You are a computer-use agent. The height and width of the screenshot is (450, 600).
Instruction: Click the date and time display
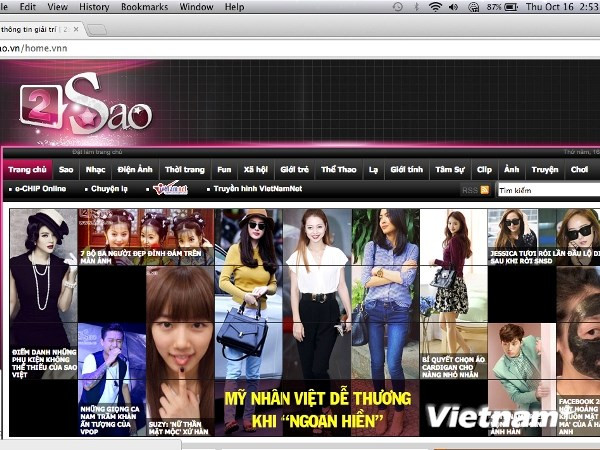(562, 7)
